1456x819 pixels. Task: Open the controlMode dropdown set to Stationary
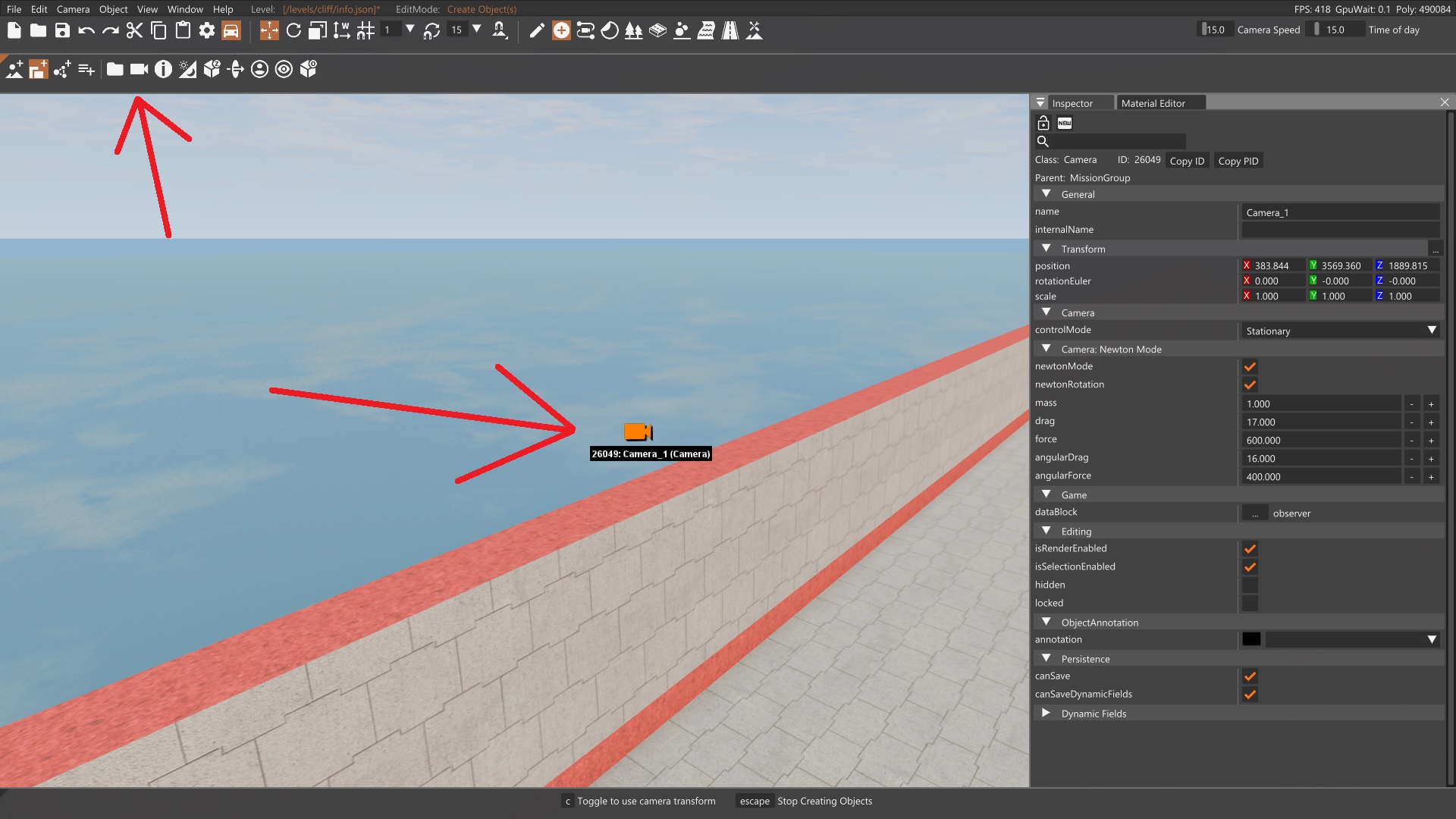1340,331
